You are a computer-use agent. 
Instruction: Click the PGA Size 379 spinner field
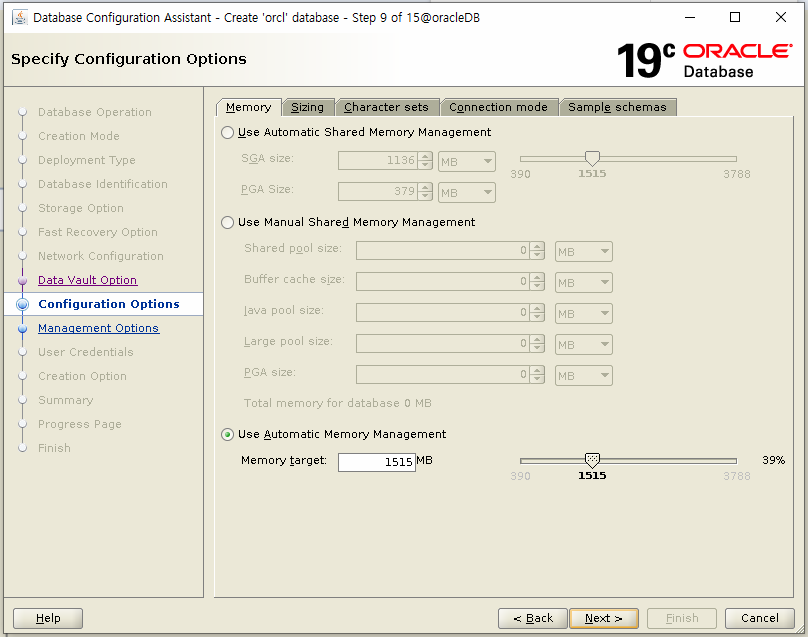[x=385, y=192]
